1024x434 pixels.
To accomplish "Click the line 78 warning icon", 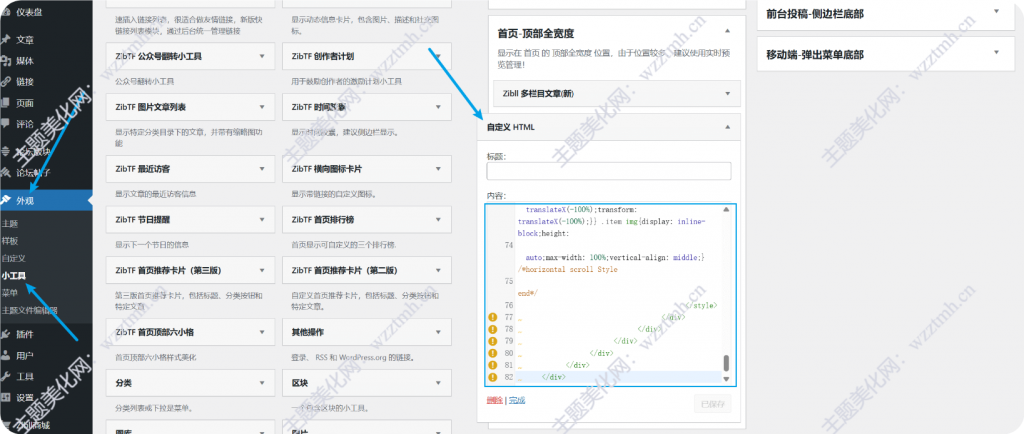I will pyautogui.click(x=493, y=329).
